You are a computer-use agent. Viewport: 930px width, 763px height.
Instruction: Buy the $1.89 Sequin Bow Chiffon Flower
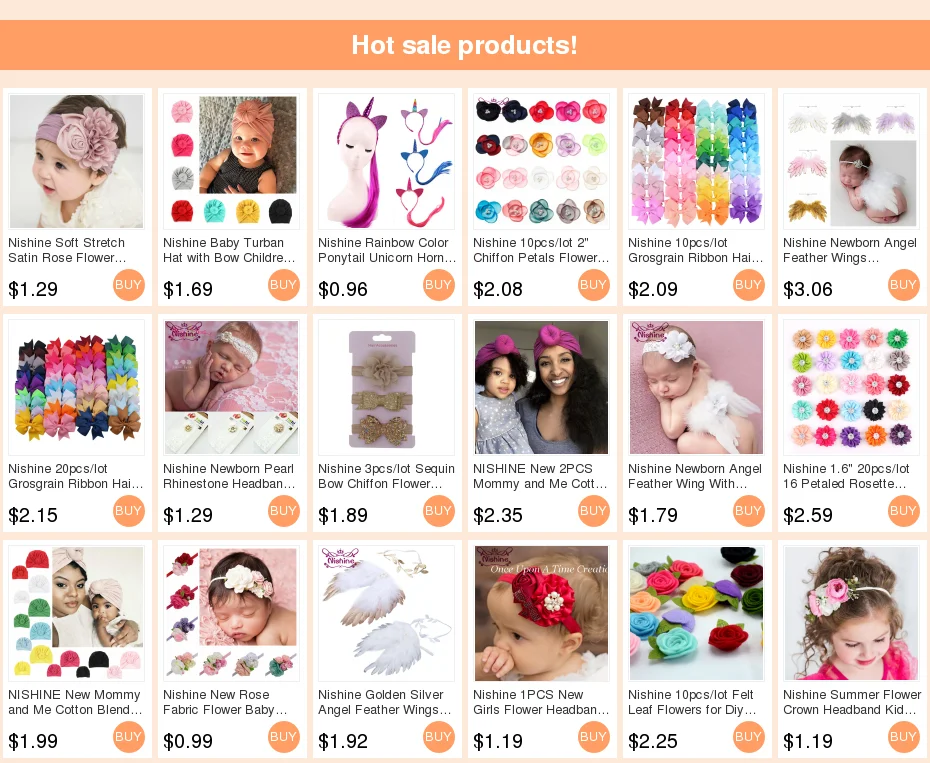tap(439, 511)
